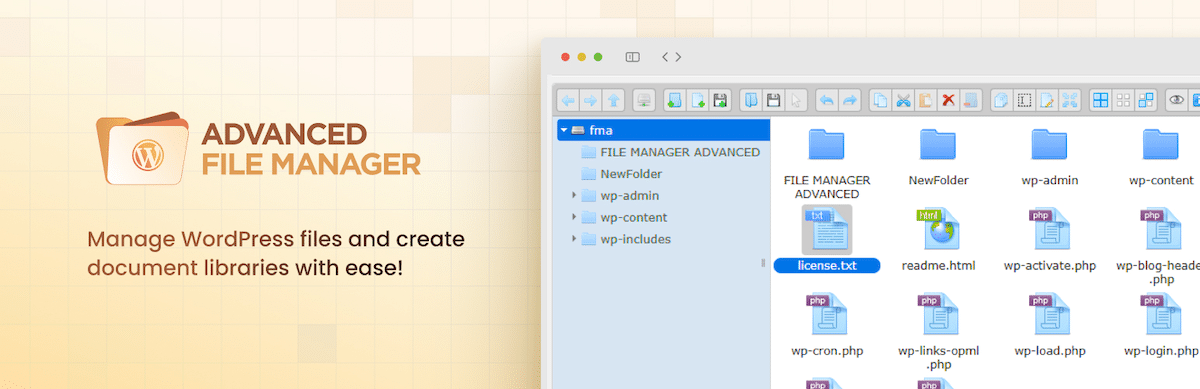Click the Forward arrow in file manager toolbar

click(x=590, y=100)
